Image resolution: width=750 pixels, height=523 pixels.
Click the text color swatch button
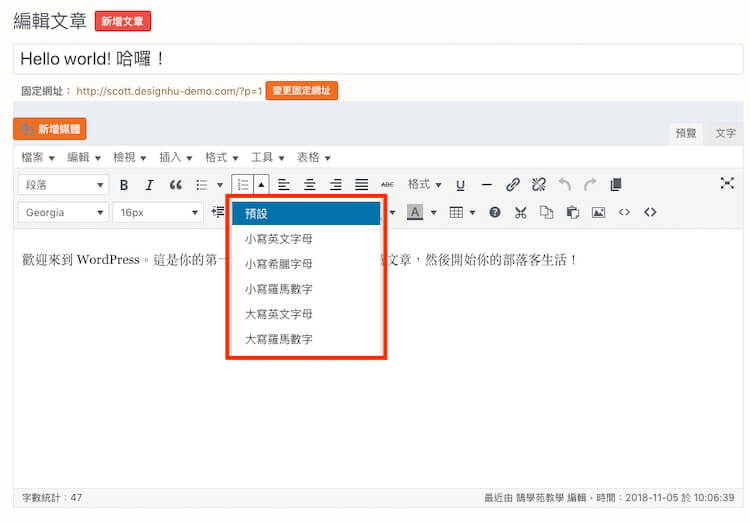click(x=415, y=212)
